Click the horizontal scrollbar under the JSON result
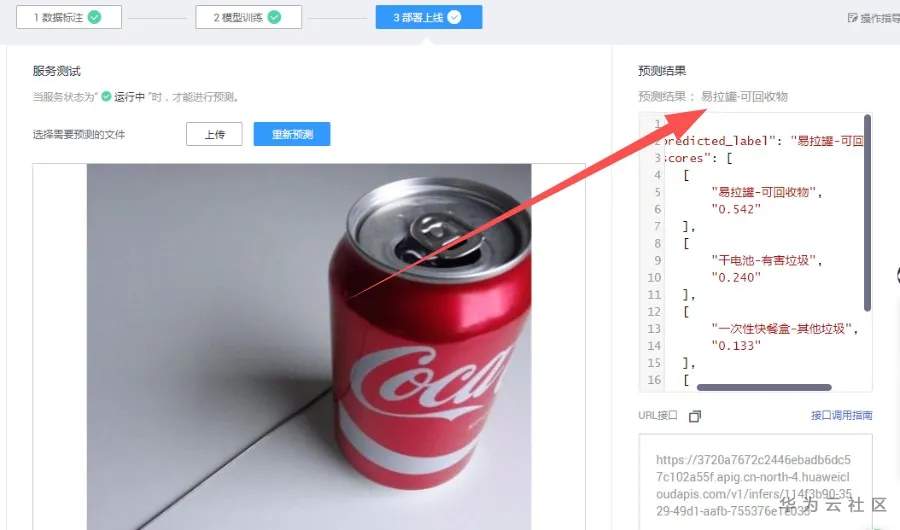900x530 pixels. tap(764, 388)
